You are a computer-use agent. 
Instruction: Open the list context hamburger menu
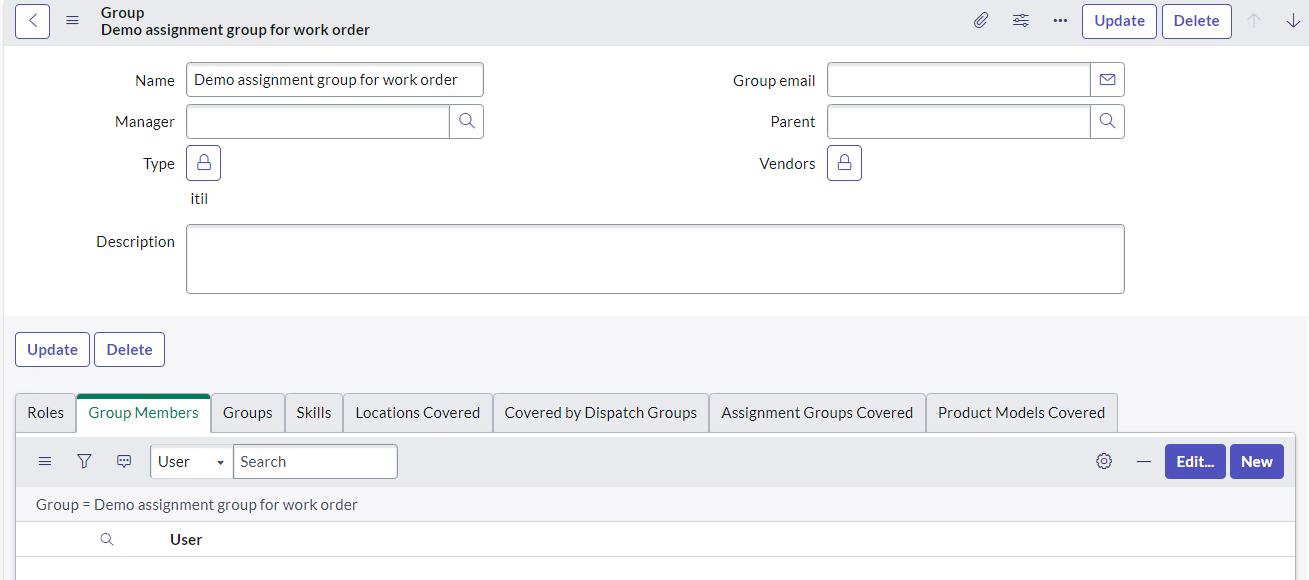[44, 461]
